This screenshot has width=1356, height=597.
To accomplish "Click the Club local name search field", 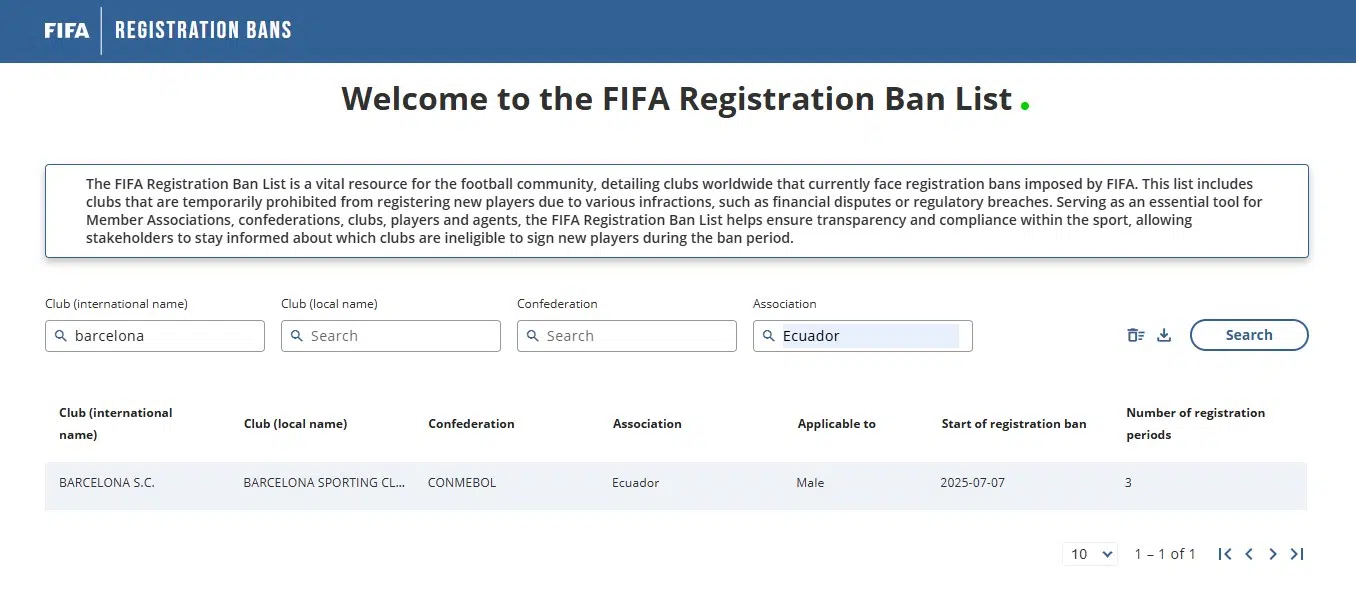I will 391,336.
